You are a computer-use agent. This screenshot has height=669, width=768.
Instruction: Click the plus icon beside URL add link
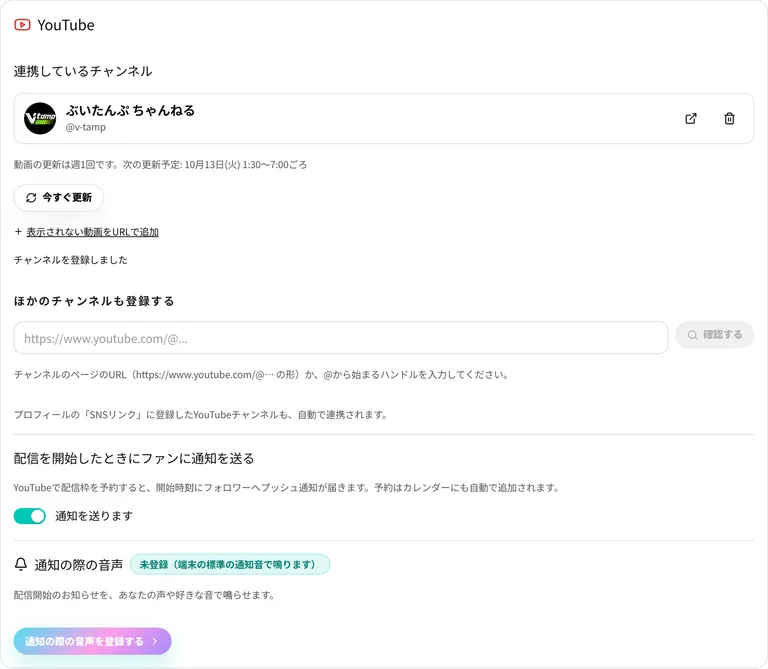[18, 232]
